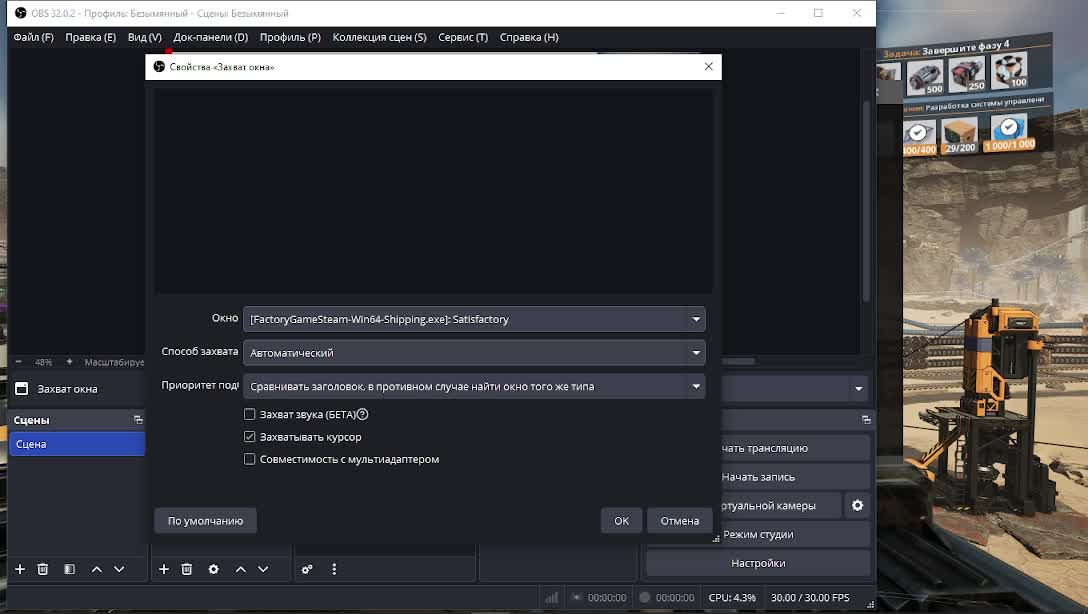Screen dimensions: 1088x614
Task: Open the Сервис (T) menu
Action: 463,37
